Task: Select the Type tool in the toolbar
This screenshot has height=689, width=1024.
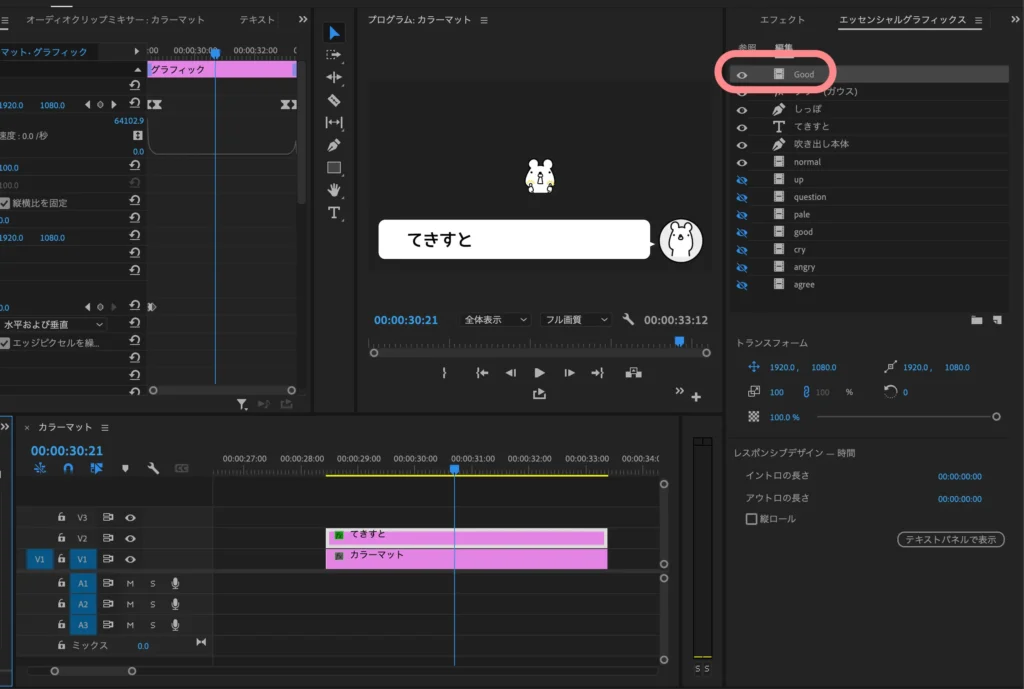Action: pyautogui.click(x=334, y=212)
